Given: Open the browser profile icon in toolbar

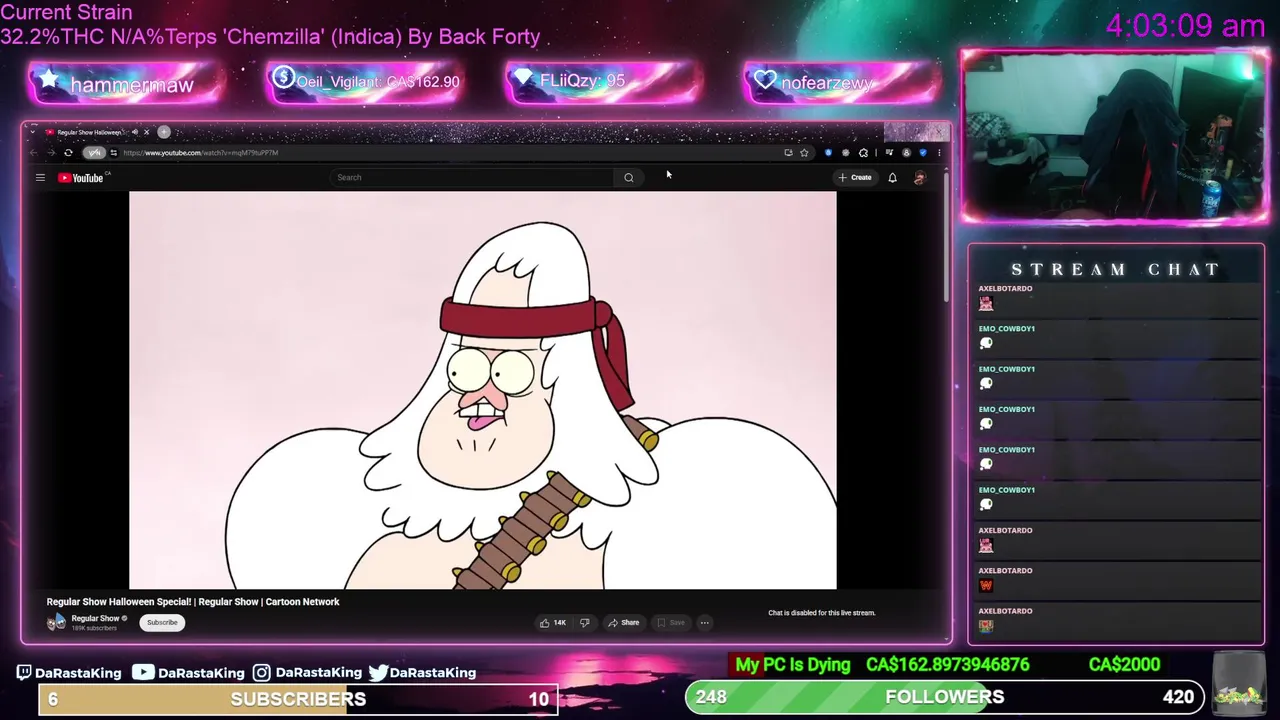Looking at the screenshot, I should [x=906, y=153].
